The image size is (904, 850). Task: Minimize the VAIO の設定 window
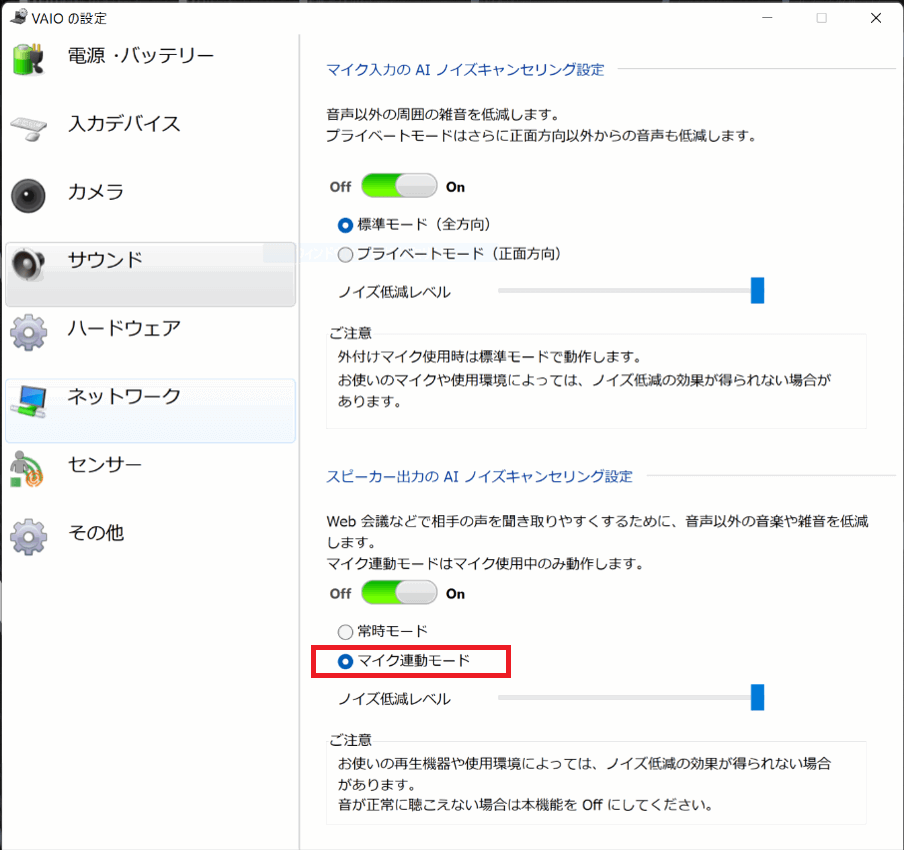(x=767, y=18)
